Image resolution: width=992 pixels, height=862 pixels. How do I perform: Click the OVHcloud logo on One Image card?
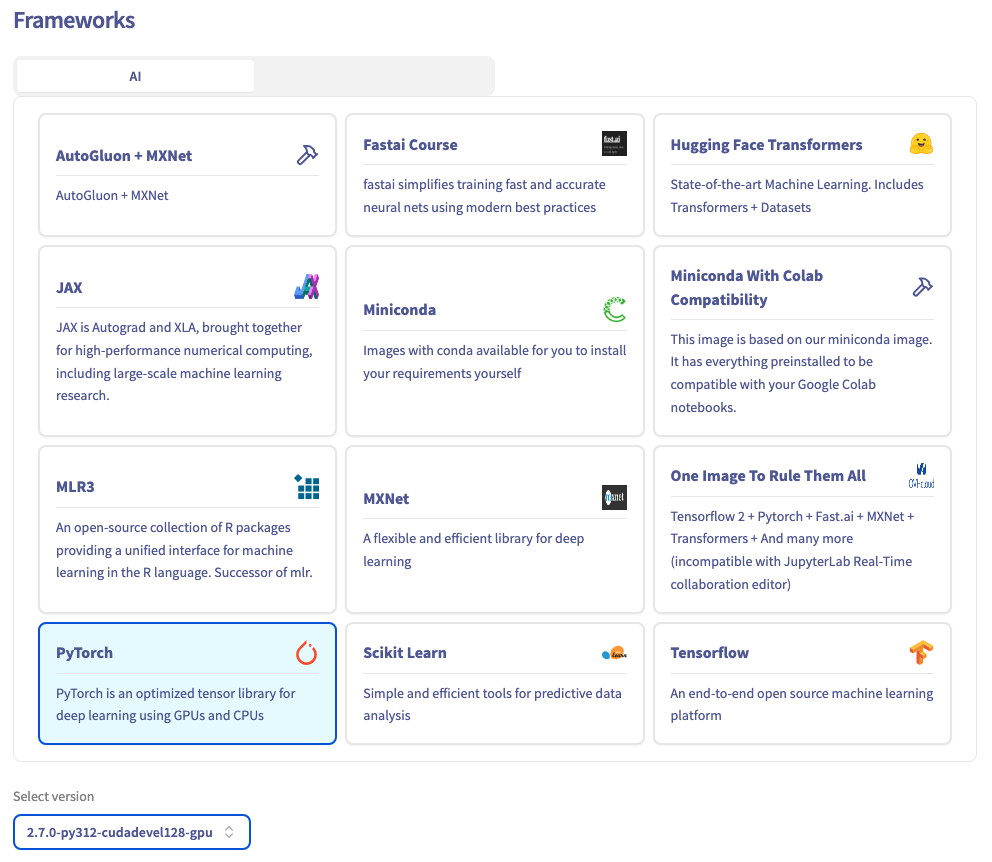tap(921, 476)
